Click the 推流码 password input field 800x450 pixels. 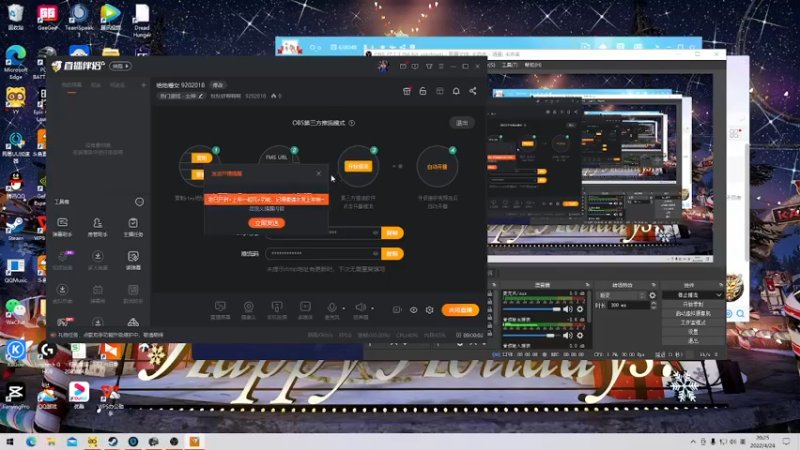pos(322,254)
